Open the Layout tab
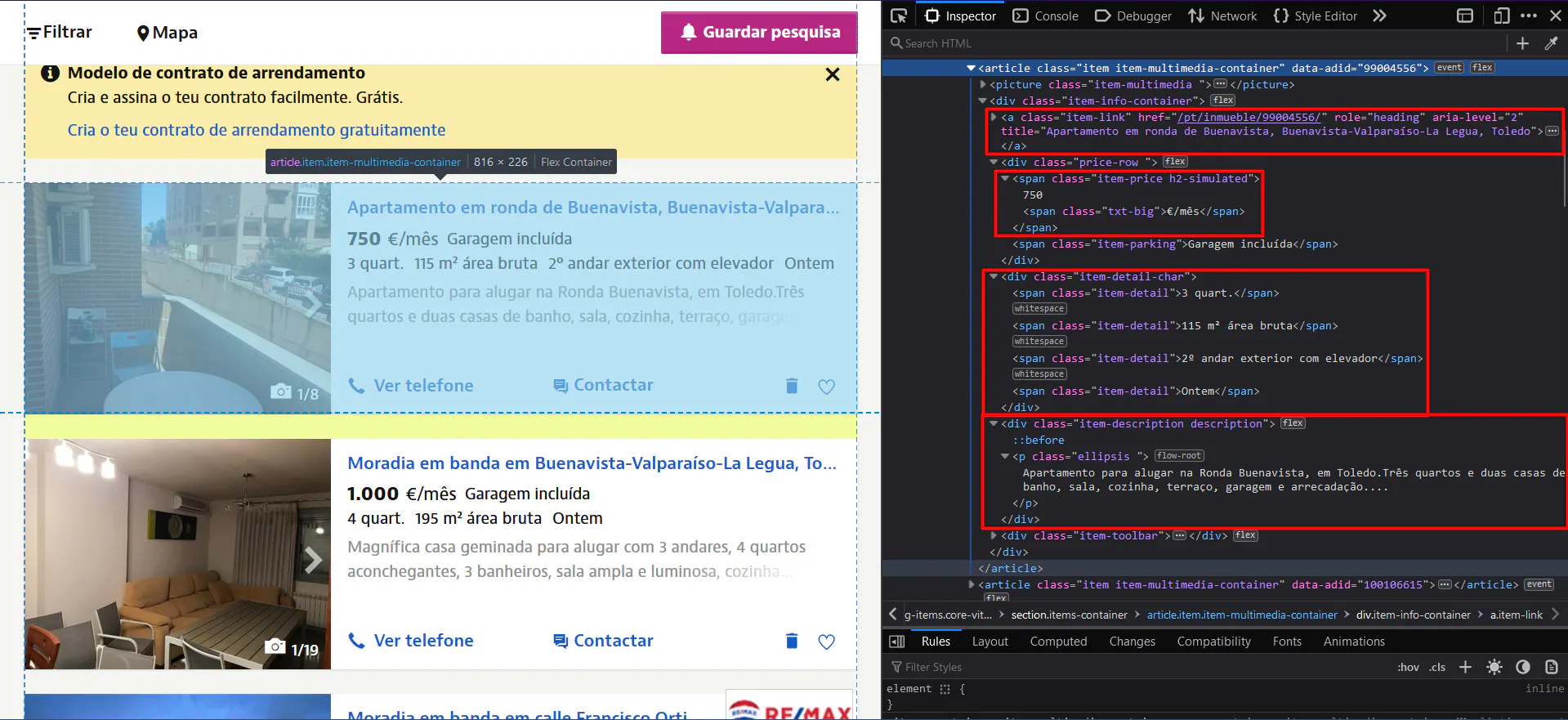The height and width of the screenshot is (720, 1568). point(990,642)
